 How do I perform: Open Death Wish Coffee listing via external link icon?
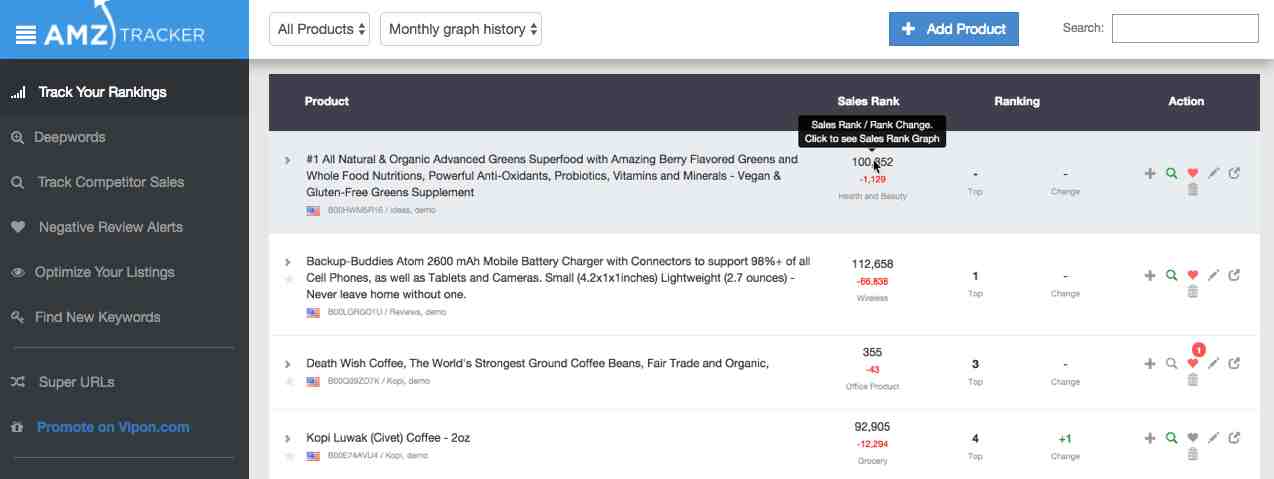1234,364
